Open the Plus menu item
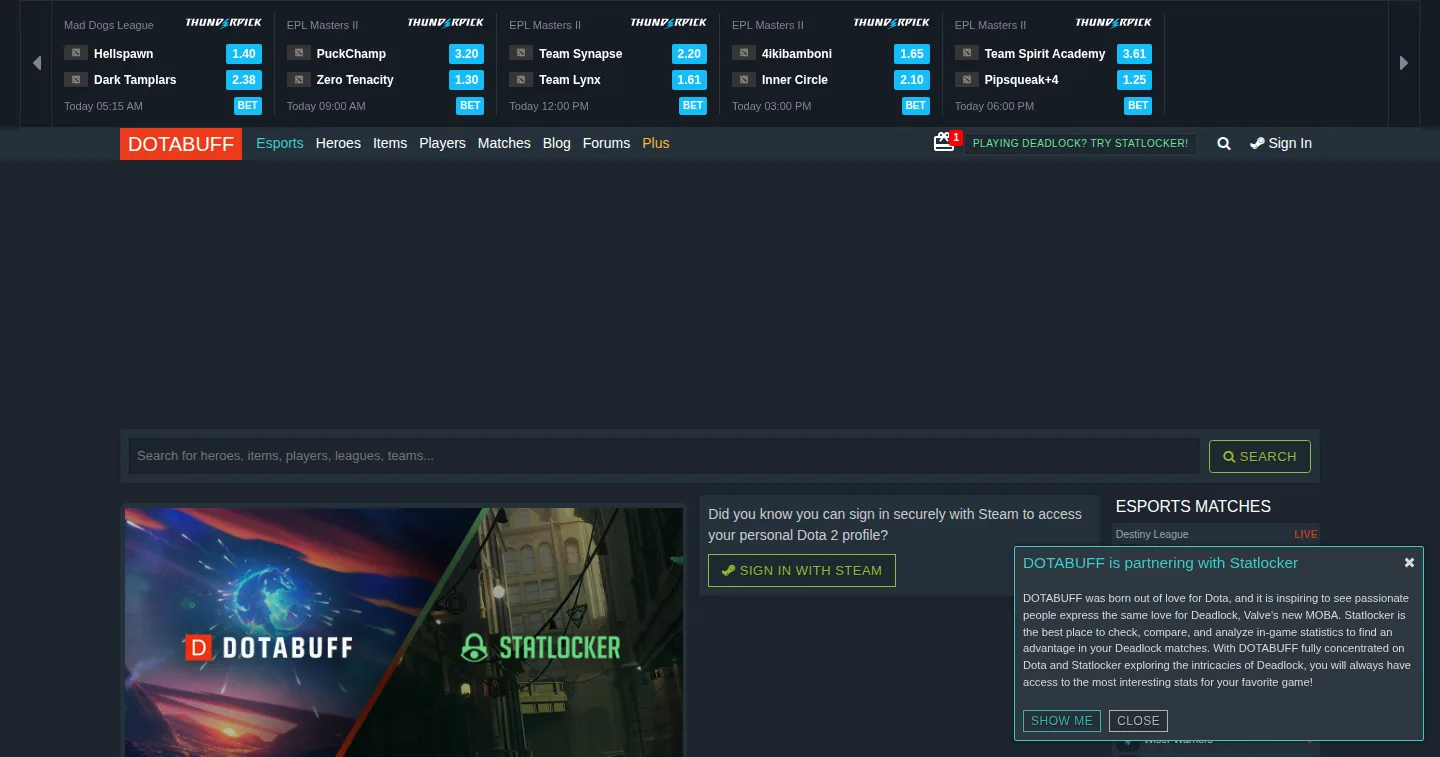Screen dimensions: 1440x757 [x=656, y=143]
